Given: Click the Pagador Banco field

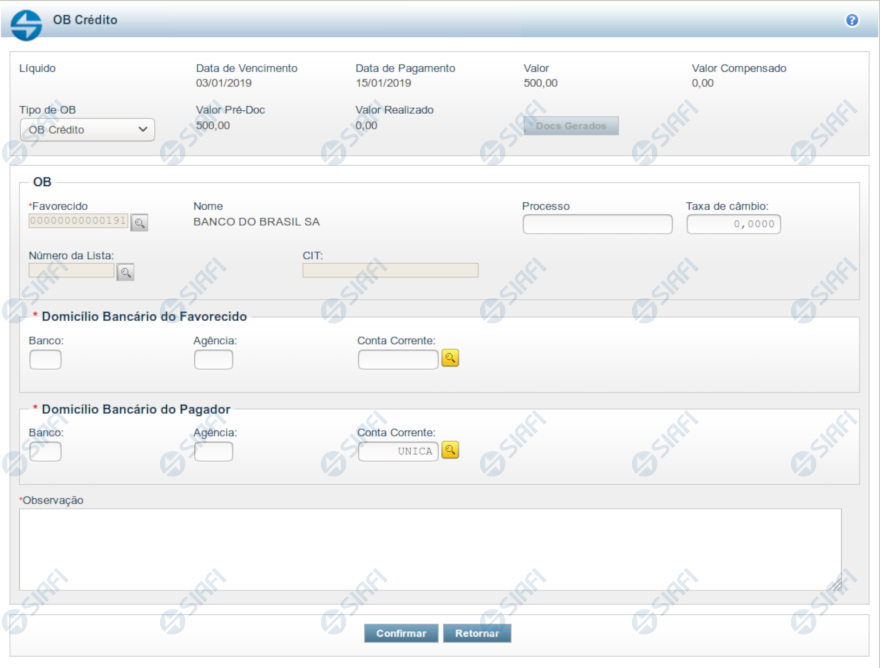Looking at the screenshot, I should (x=45, y=451).
